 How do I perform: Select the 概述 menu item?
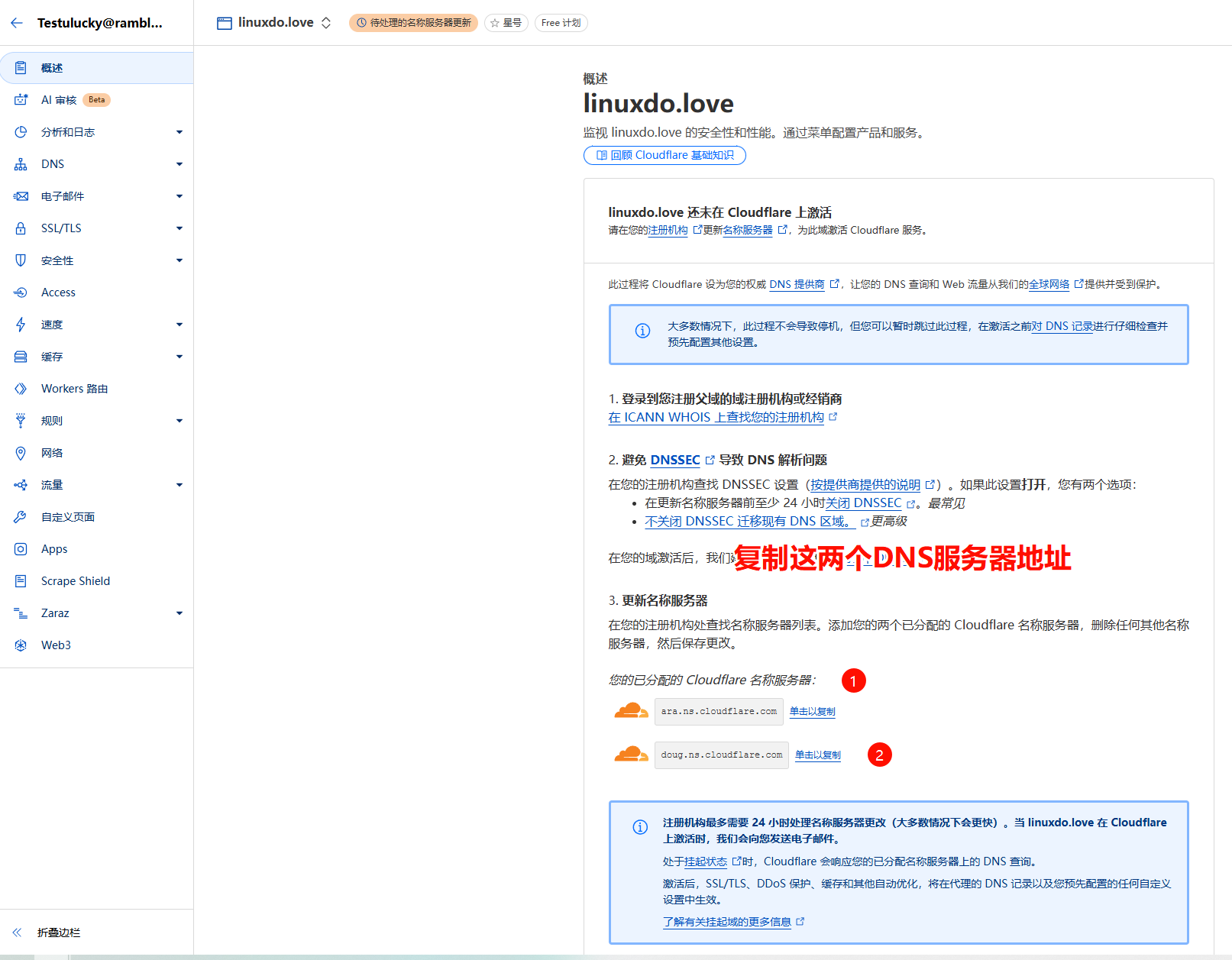(96, 68)
